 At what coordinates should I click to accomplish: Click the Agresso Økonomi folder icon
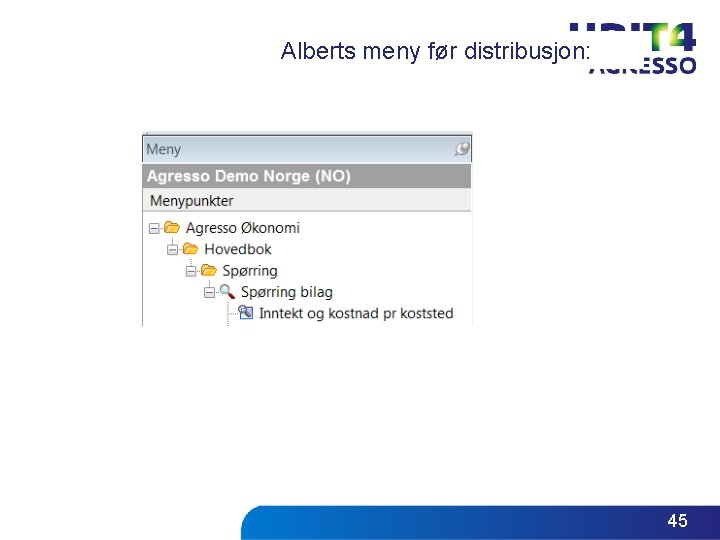[172, 227]
